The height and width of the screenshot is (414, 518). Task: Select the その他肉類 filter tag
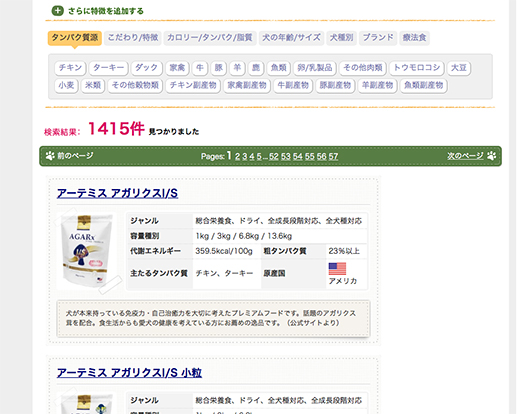363,68
